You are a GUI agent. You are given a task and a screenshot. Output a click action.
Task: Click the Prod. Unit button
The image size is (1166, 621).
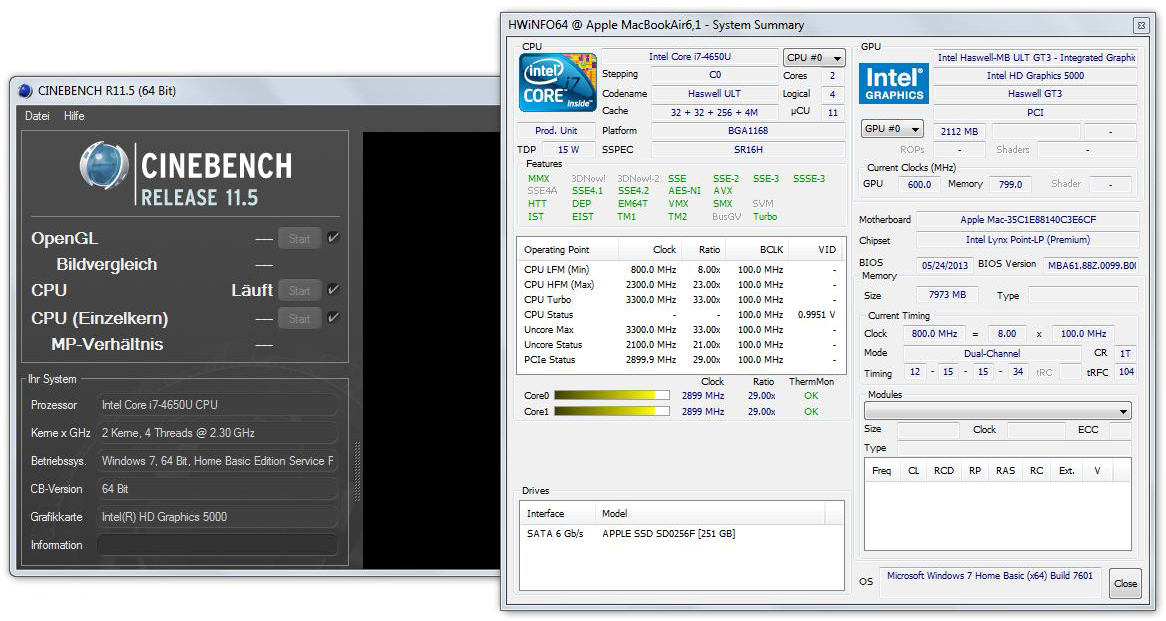point(556,130)
